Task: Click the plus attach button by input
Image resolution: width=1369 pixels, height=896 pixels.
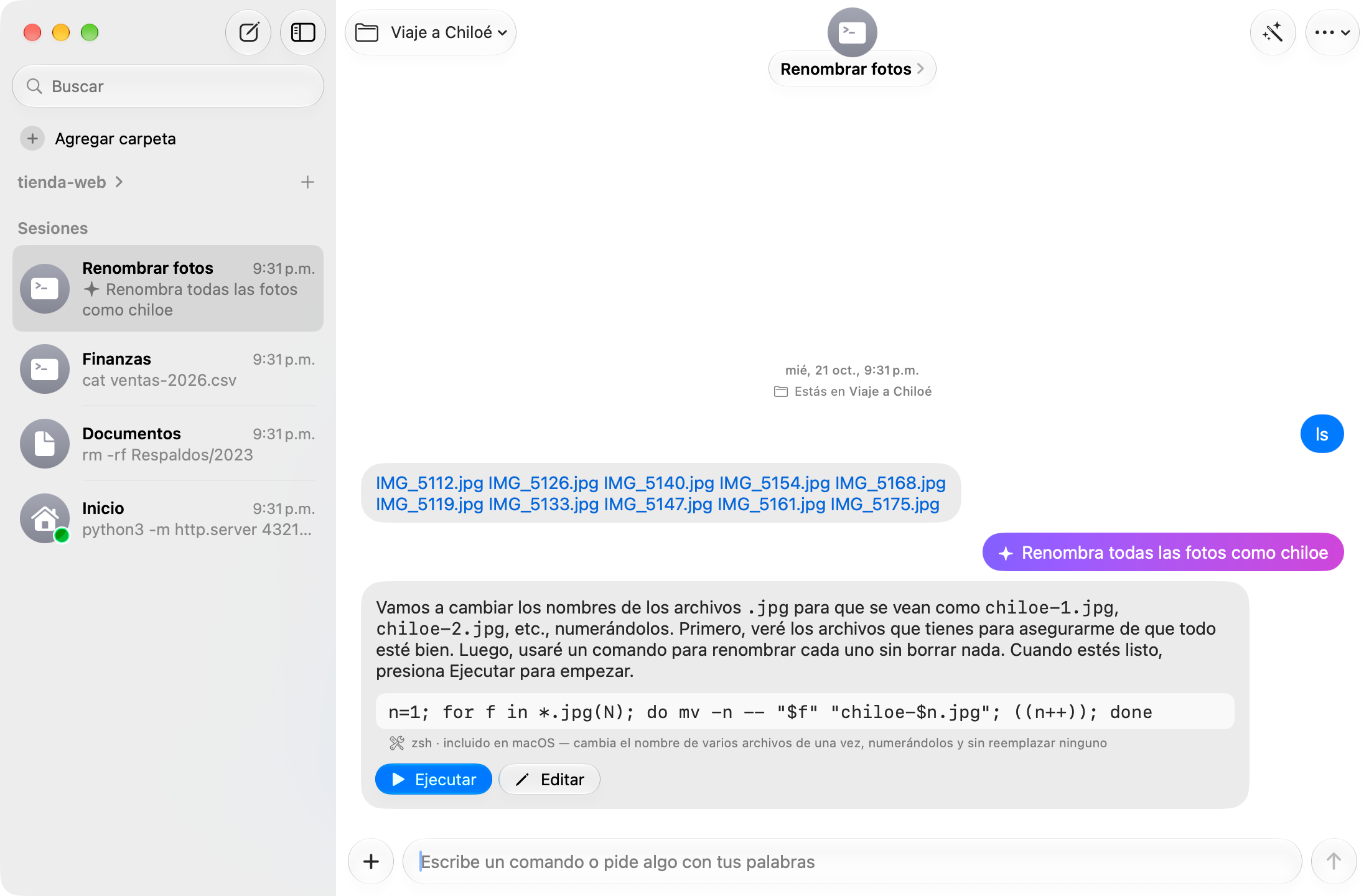Action: [371, 862]
